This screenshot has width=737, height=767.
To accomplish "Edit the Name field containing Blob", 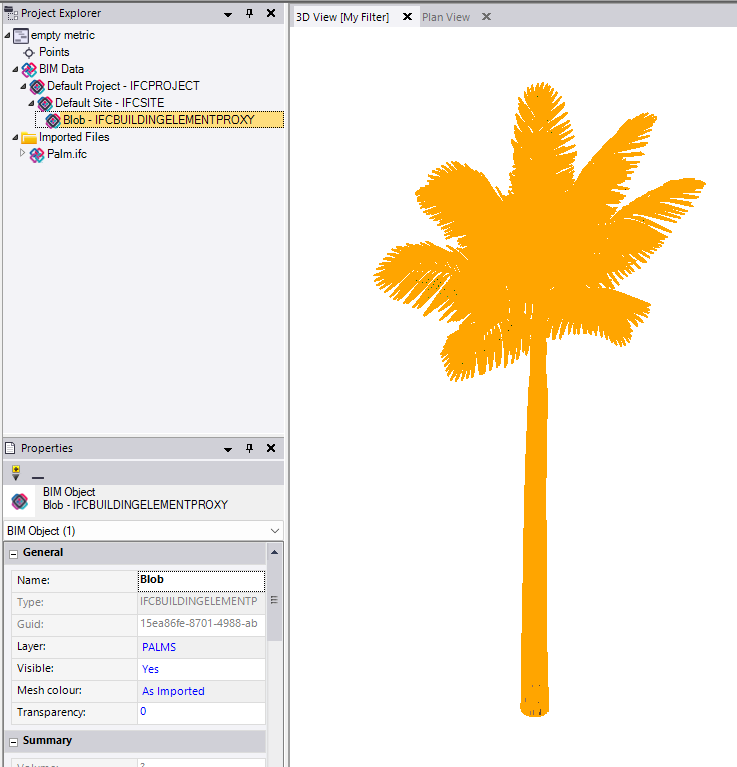I will (201, 581).
